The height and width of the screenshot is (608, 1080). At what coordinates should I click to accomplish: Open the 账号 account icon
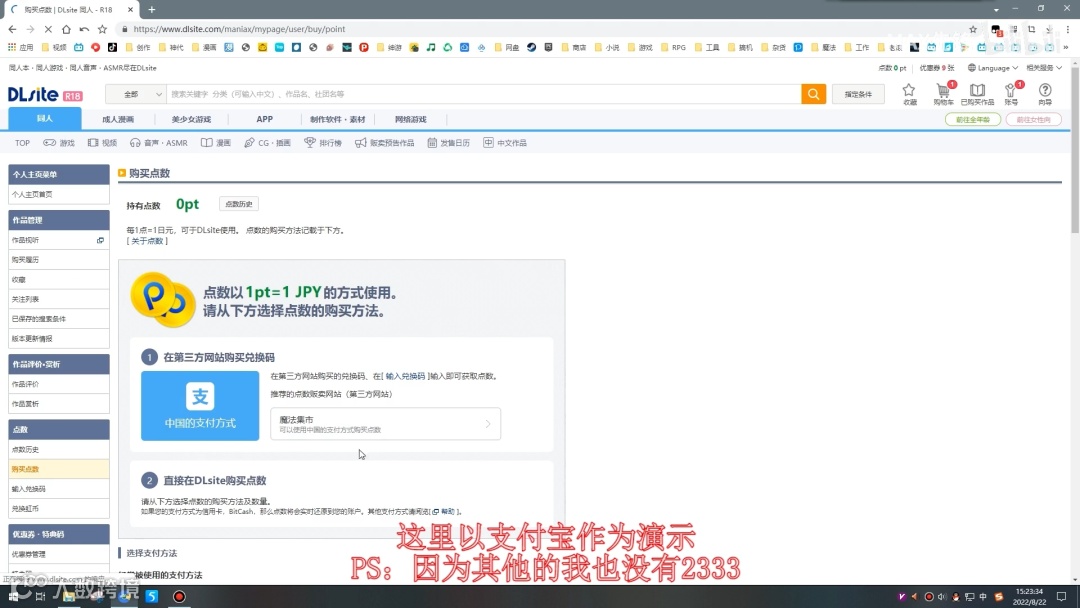(x=1010, y=94)
